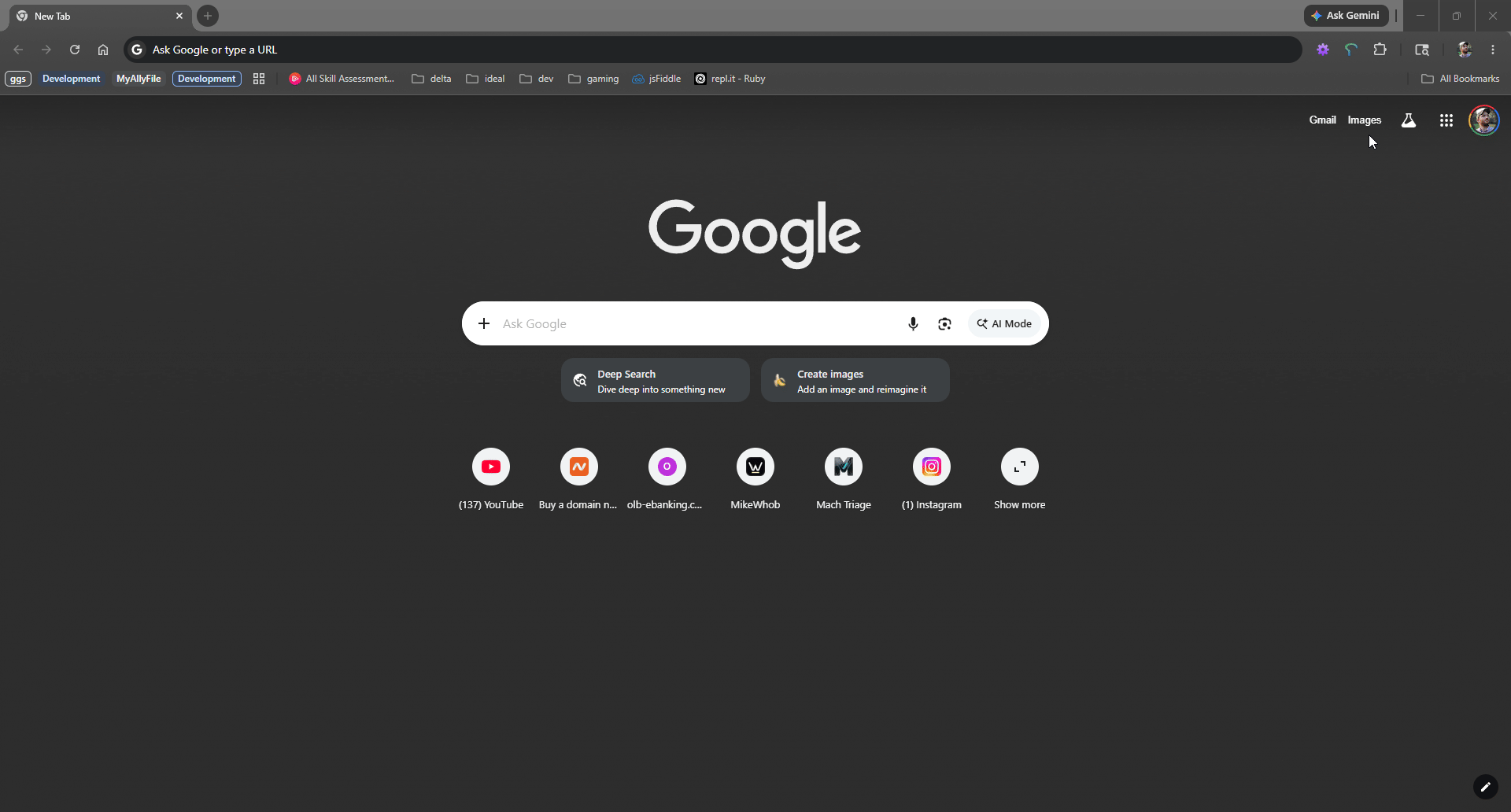Open the purple gear extension icon
This screenshot has height=812, width=1511.
[x=1323, y=50]
